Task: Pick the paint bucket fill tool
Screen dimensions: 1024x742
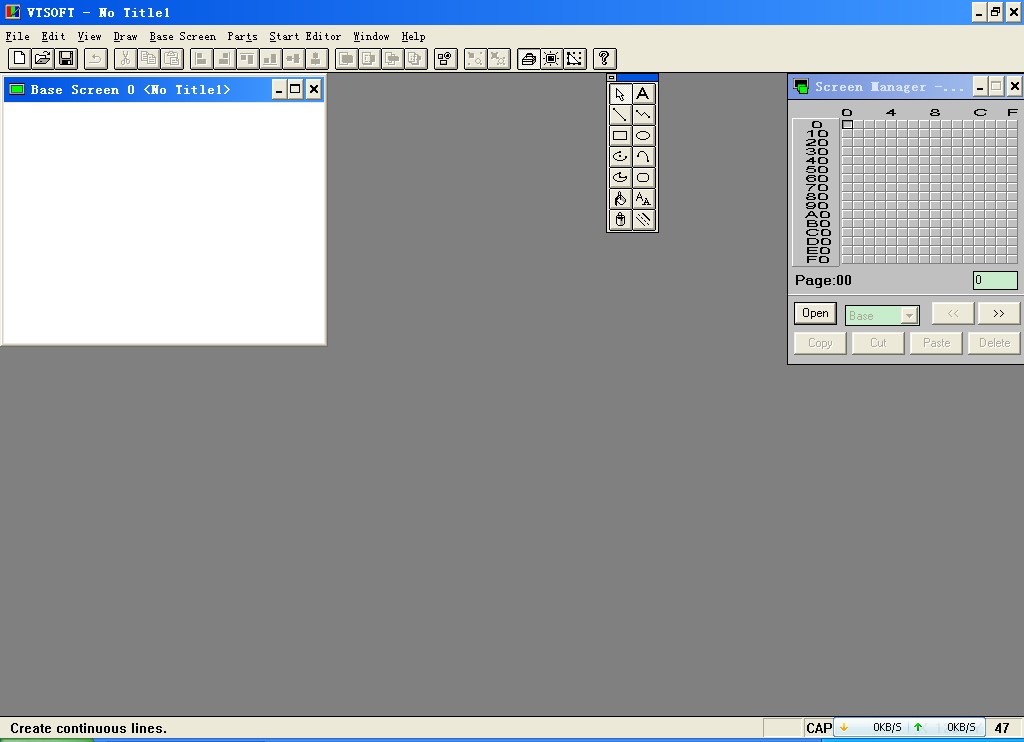Action: click(620, 199)
